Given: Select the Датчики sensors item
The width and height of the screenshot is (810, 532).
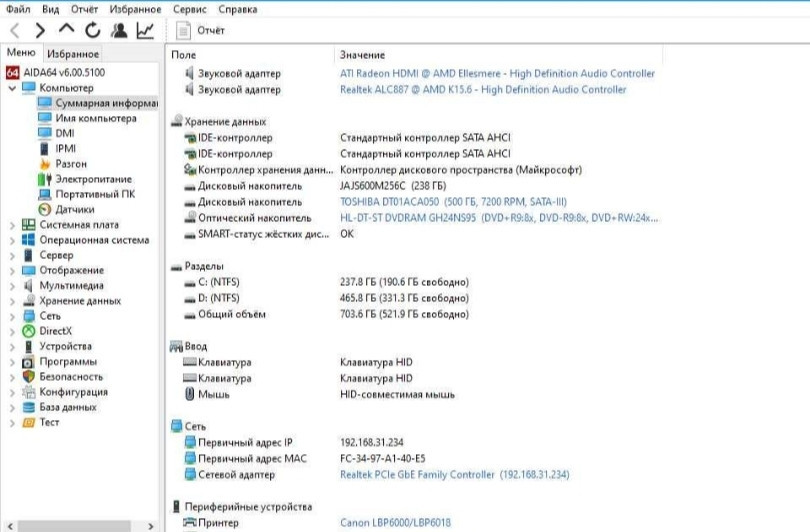Looking at the screenshot, I should click(75, 210).
